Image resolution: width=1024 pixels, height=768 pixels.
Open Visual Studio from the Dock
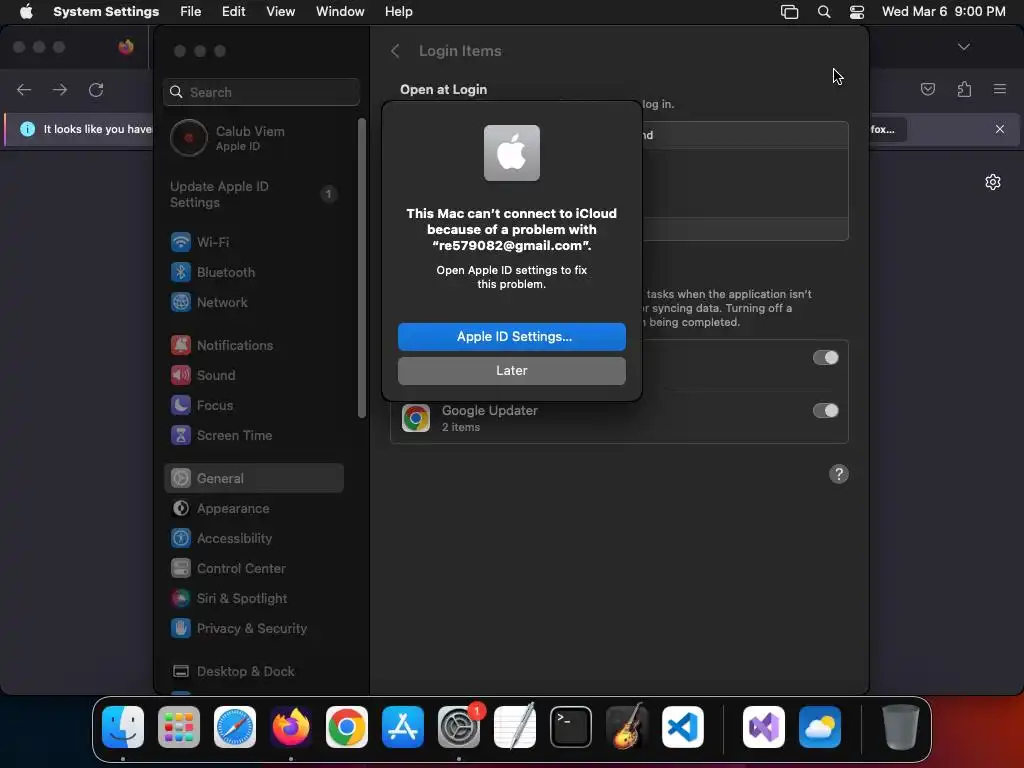pyautogui.click(x=764, y=727)
